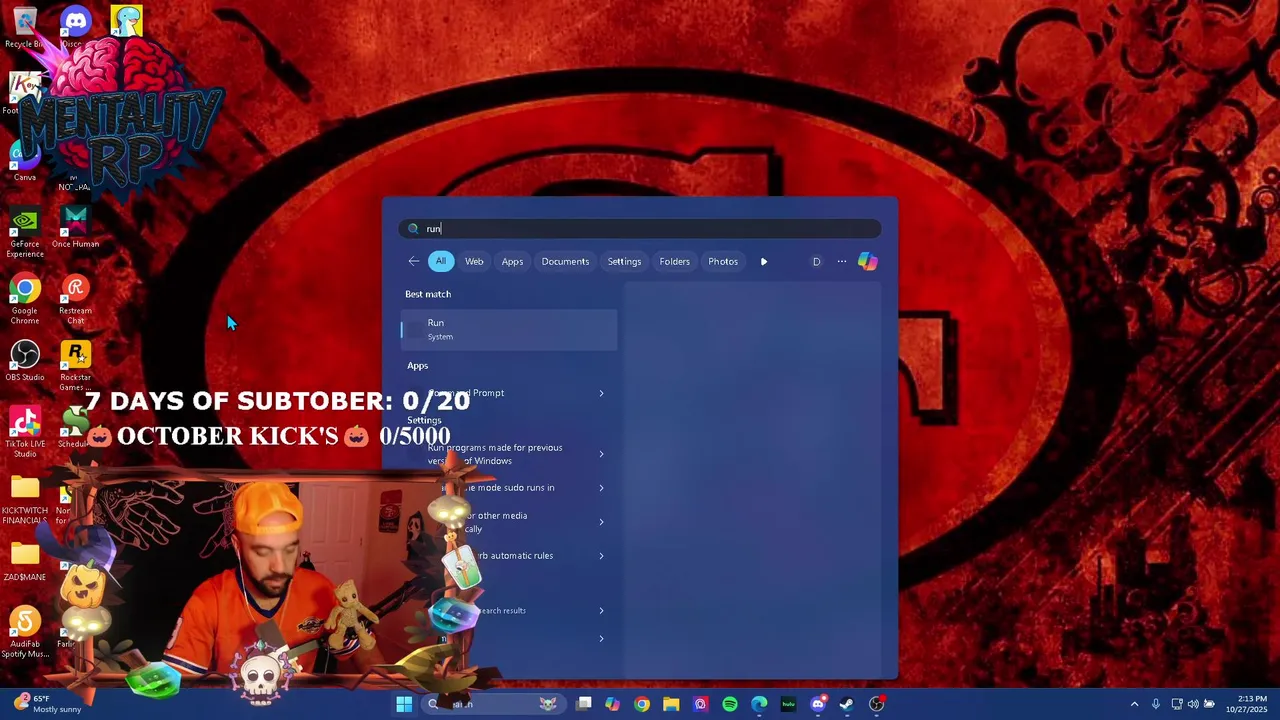Switch to the Web search tab
Screen dimensions: 1280x720
(474, 262)
